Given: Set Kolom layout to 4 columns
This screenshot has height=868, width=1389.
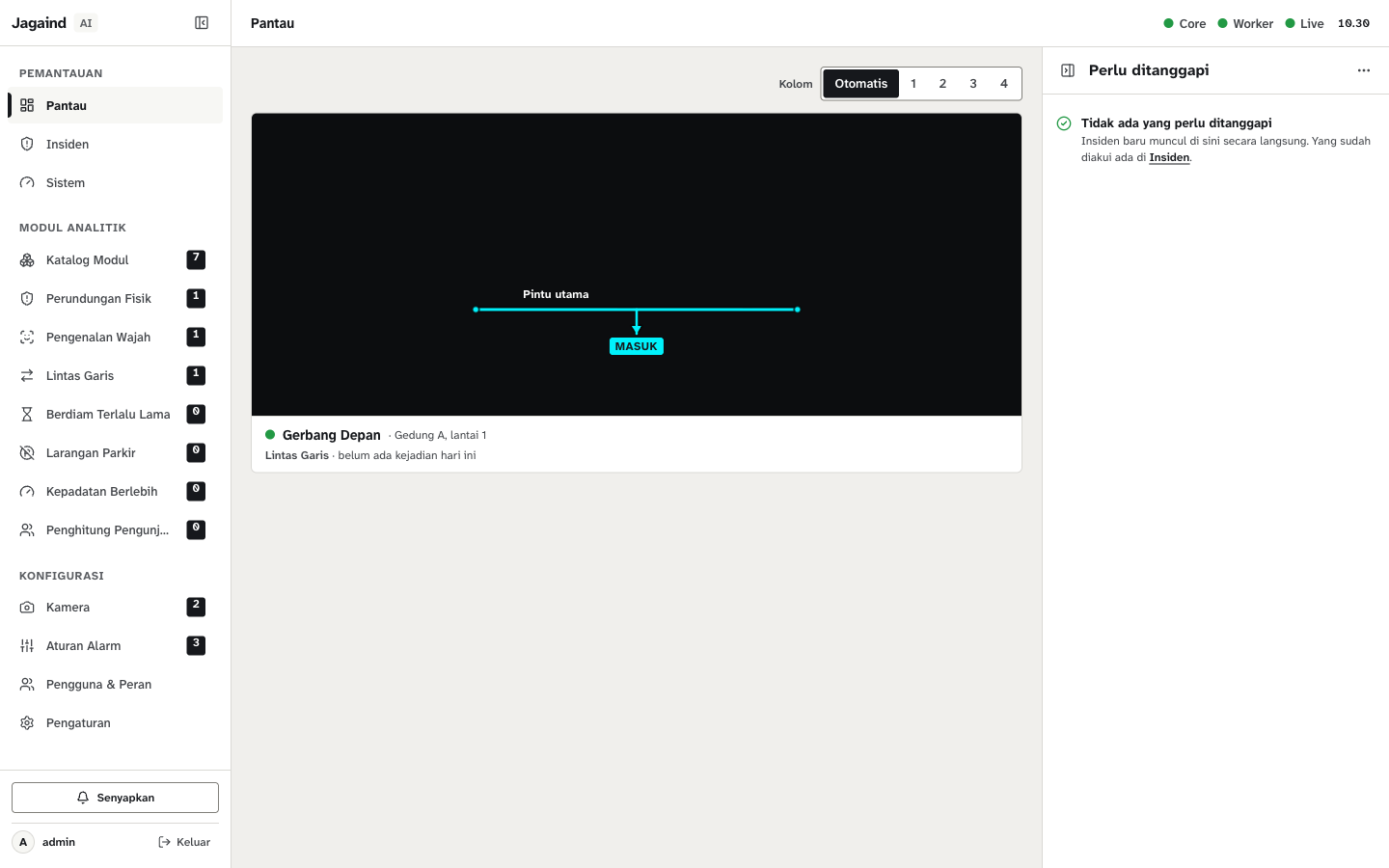Looking at the screenshot, I should (x=1004, y=84).
